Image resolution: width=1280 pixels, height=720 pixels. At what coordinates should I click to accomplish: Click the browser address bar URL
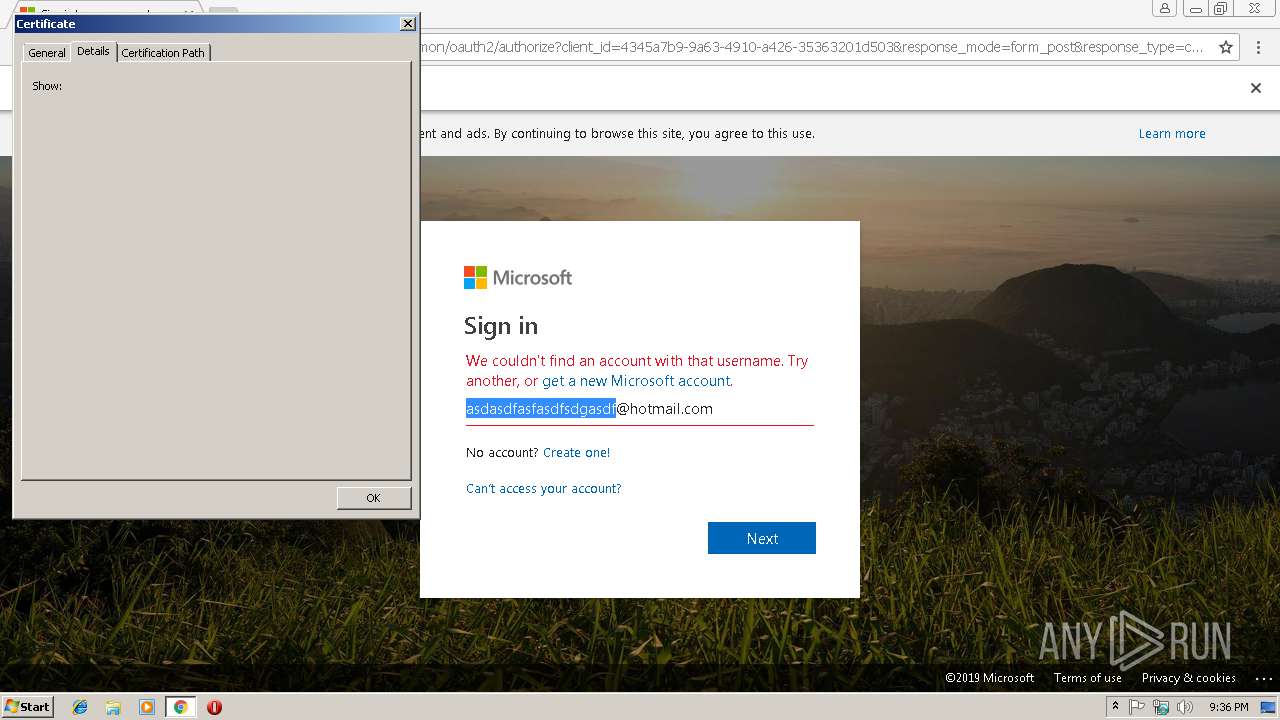pos(812,47)
